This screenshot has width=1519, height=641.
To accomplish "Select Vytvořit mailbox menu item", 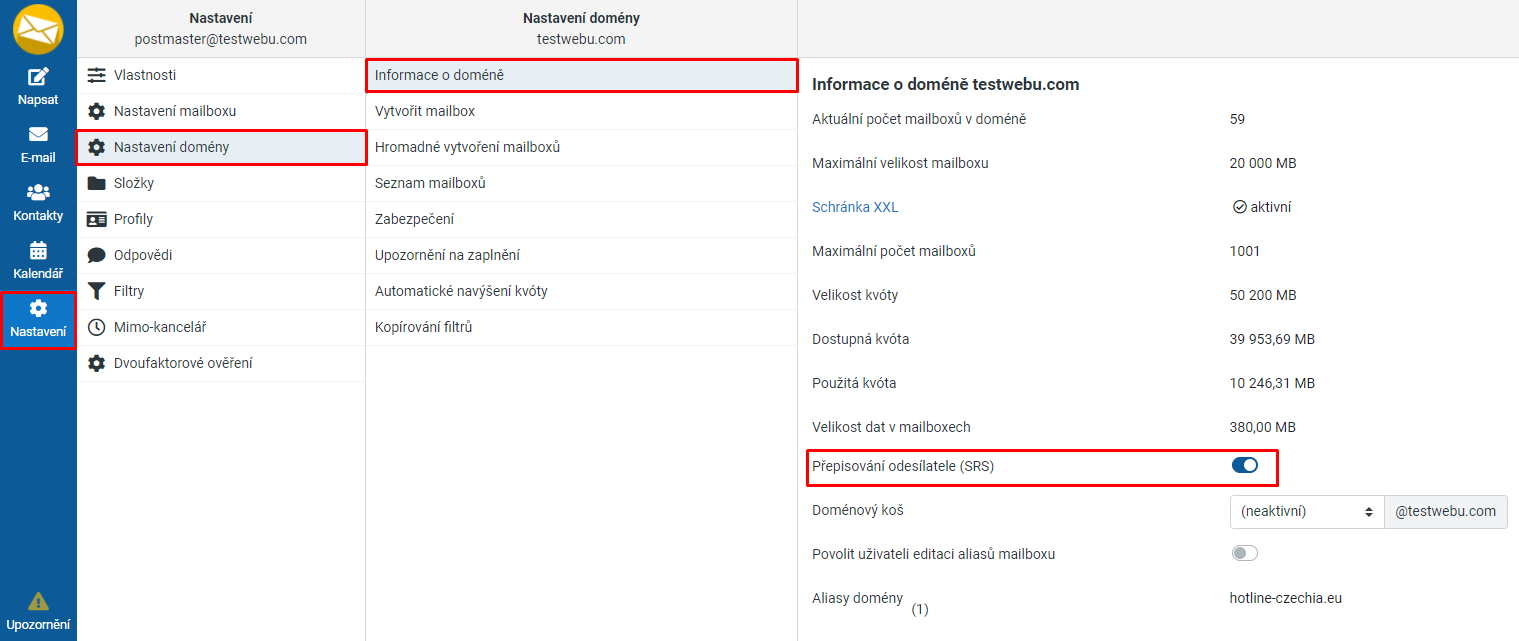I will click(x=581, y=111).
